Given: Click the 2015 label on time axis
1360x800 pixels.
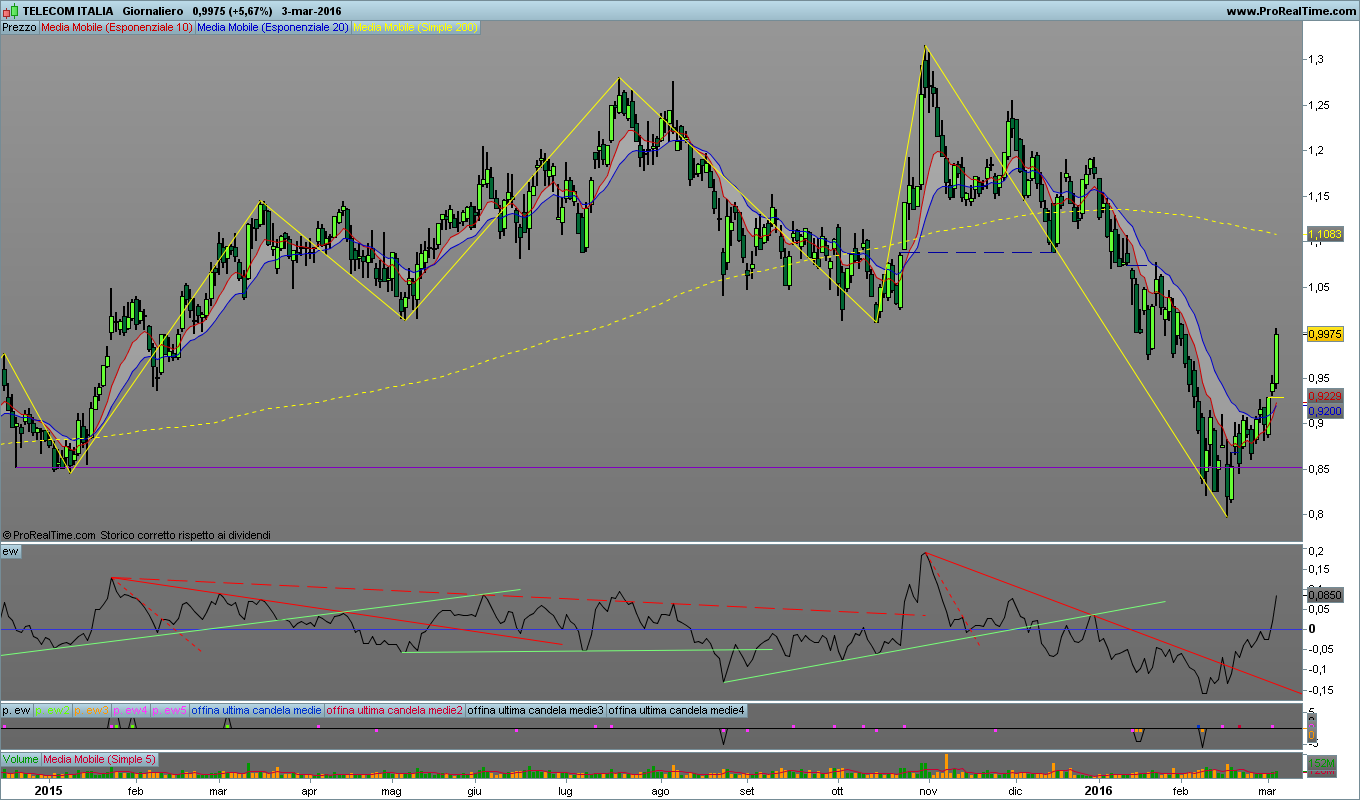Looking at the screenshot, I should point(49,790).
